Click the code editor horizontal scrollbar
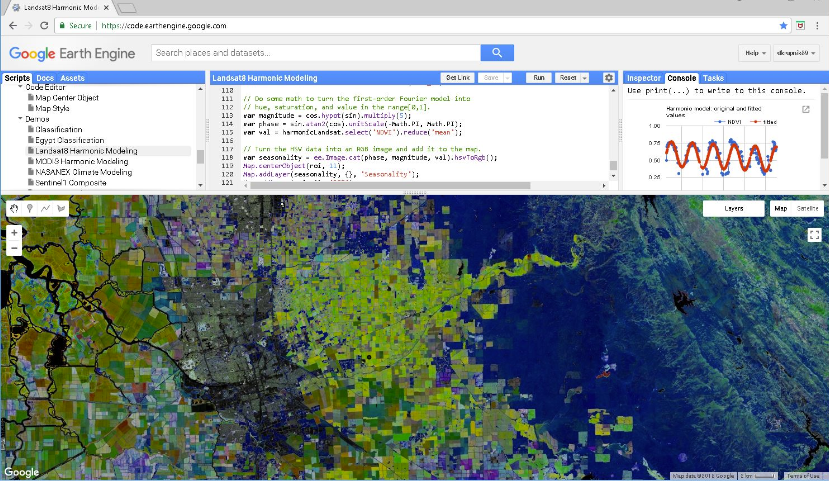Screen dimensions: 829x481 tap(390, 186)
